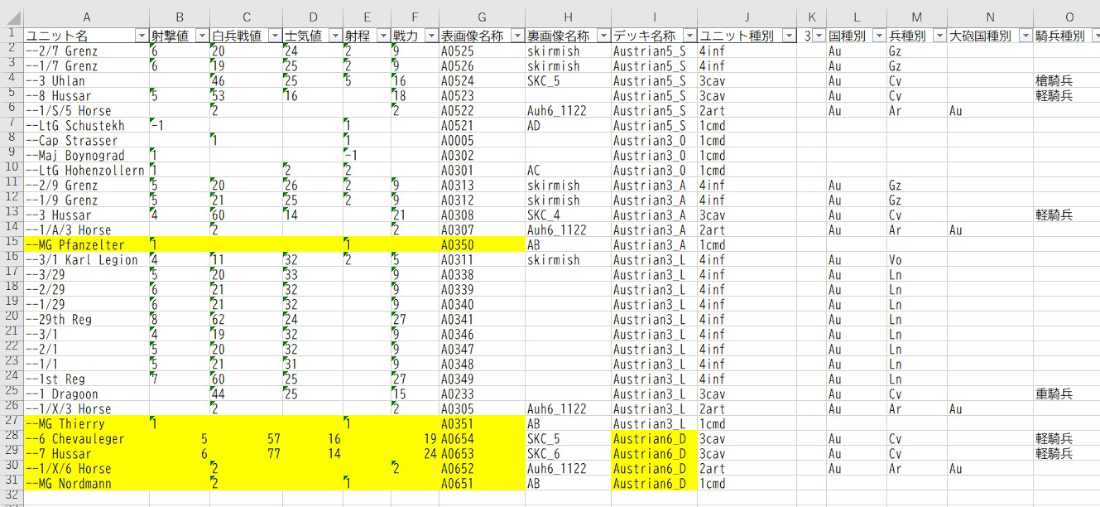Select the --29th Reg cell

pyautogui.click(x=85, y=319)
